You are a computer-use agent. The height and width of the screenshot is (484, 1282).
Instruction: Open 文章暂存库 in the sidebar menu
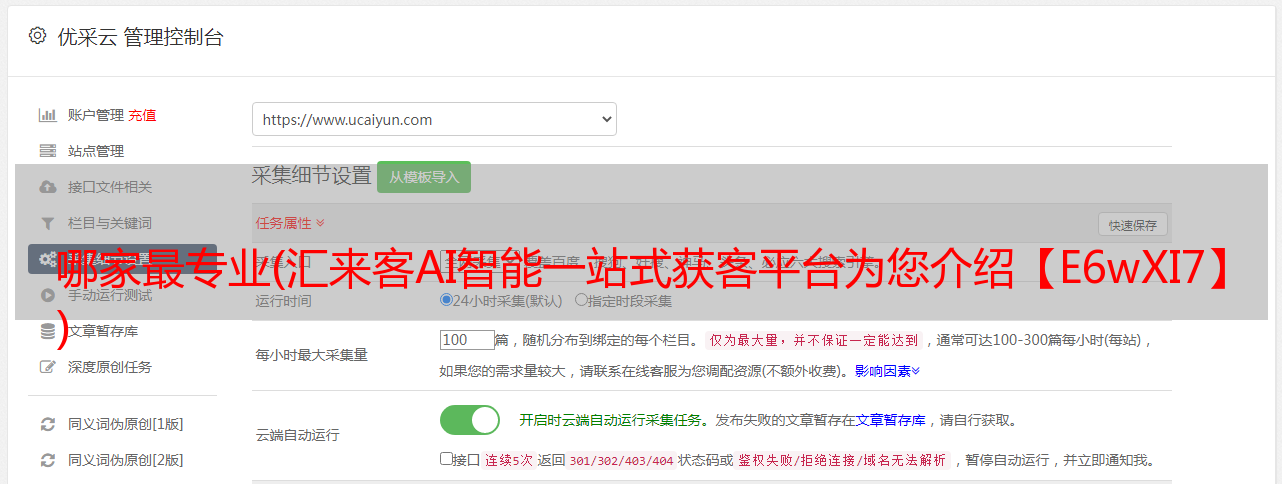103,331
